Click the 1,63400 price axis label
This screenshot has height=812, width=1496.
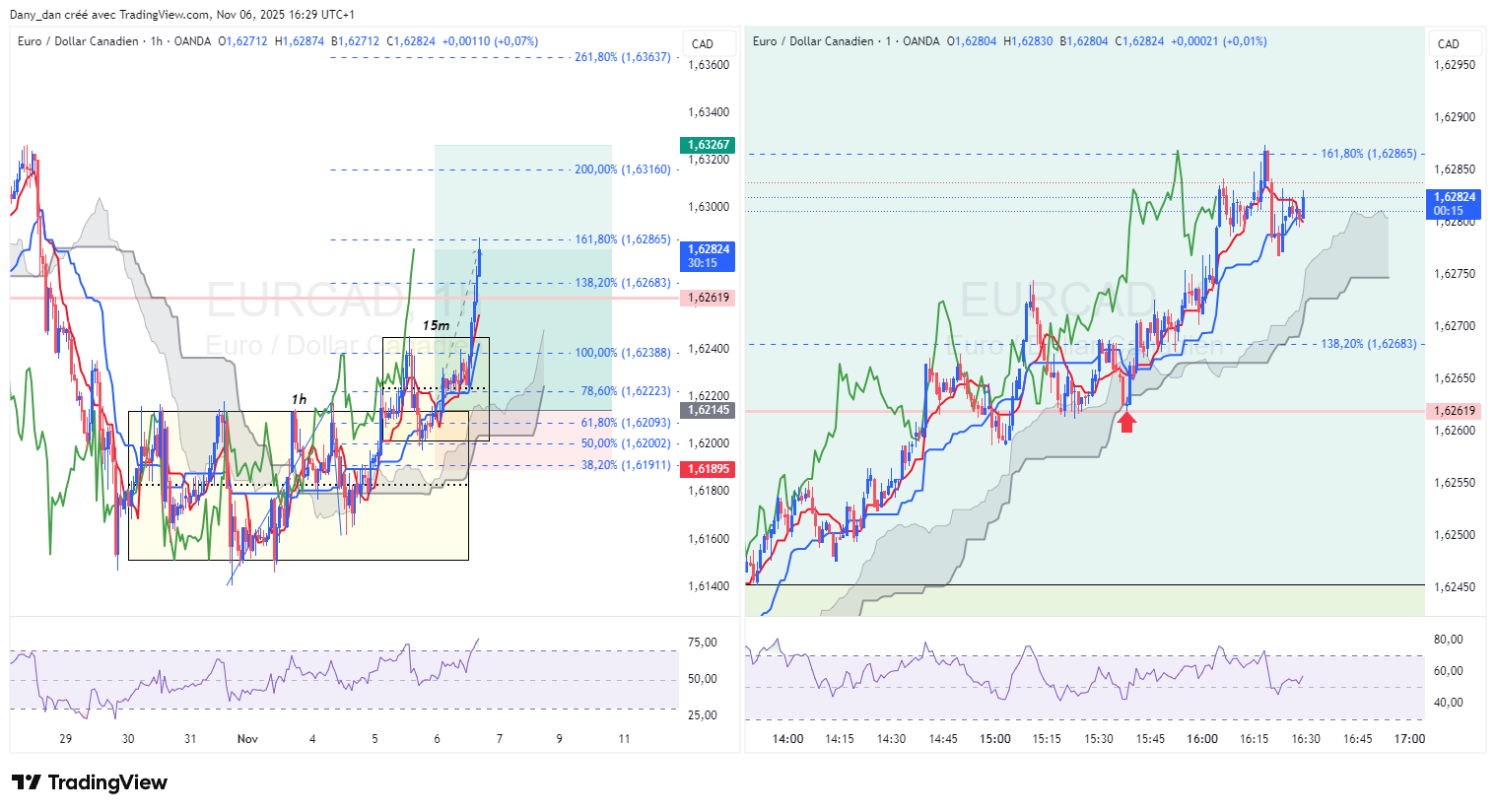pyautogui.click(x=709, y=112)
